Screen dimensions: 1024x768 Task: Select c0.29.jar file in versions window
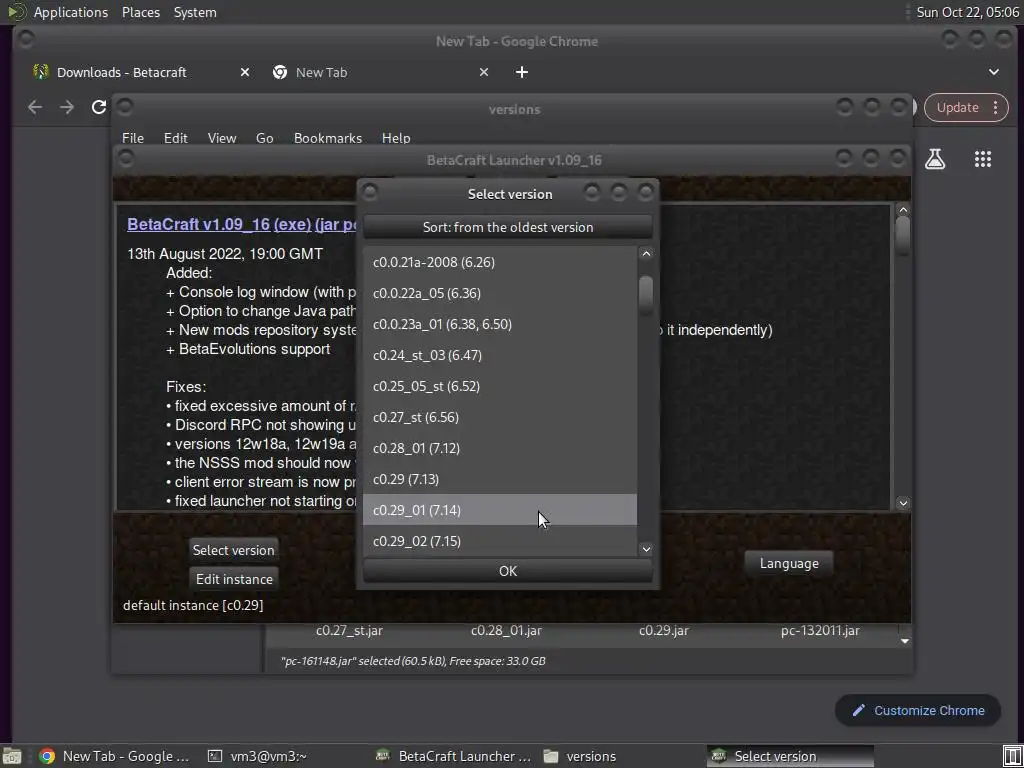click(x=664, y=631)
